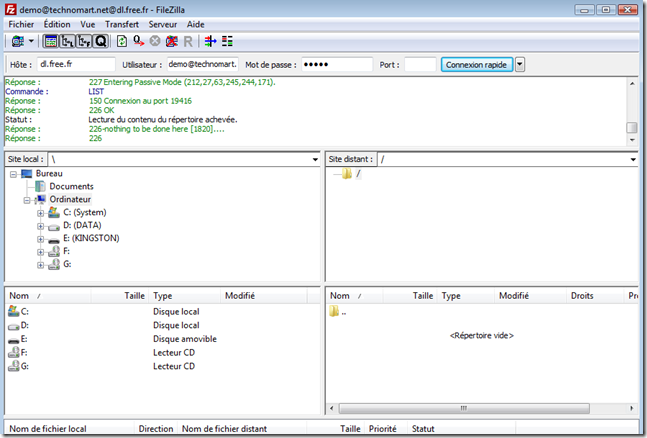
Task: Click the Utilisateur input field
Action: pyautogui.click(x=203, y=64)
